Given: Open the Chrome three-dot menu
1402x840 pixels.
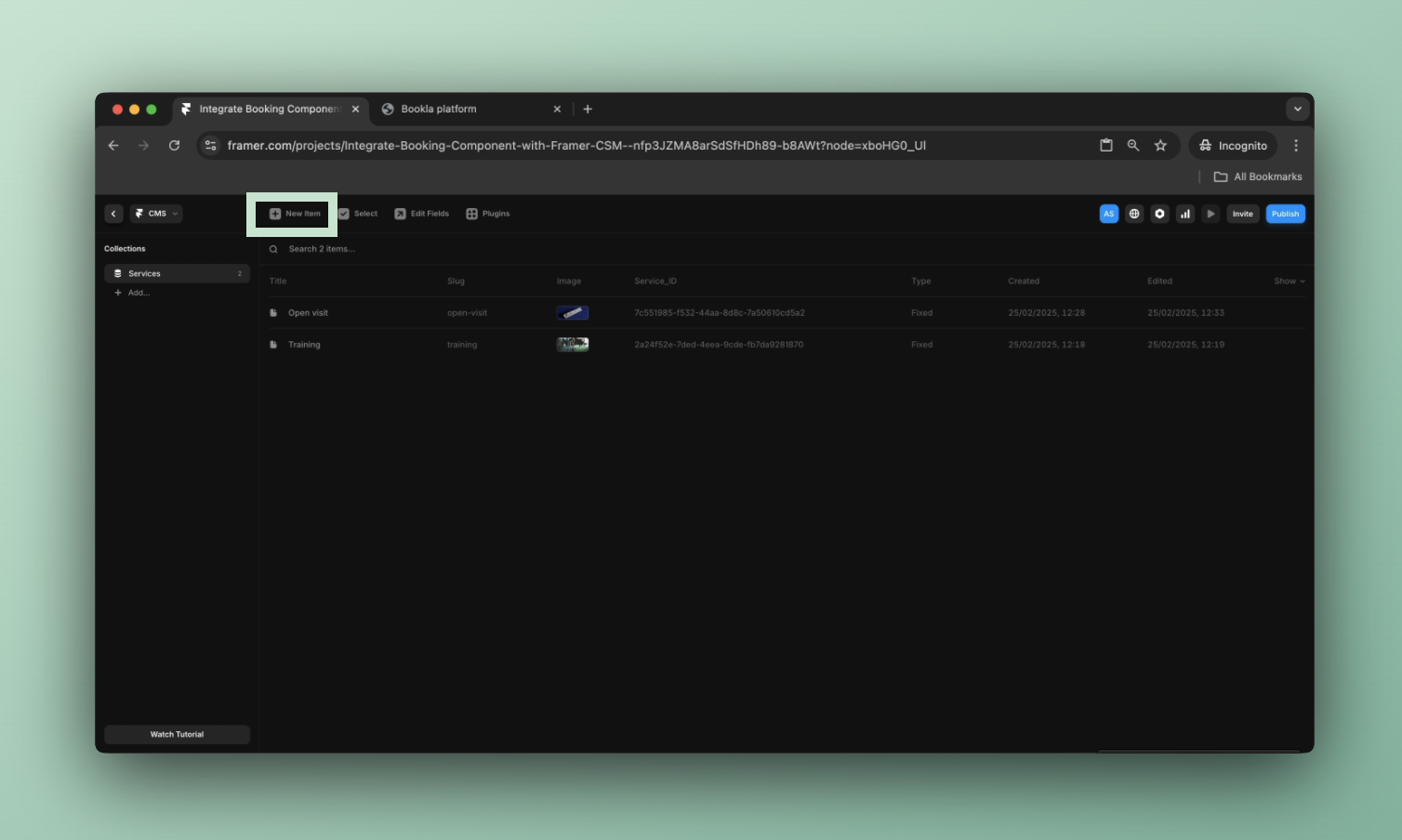Looking at the screenshot, I should point(1296,145).
